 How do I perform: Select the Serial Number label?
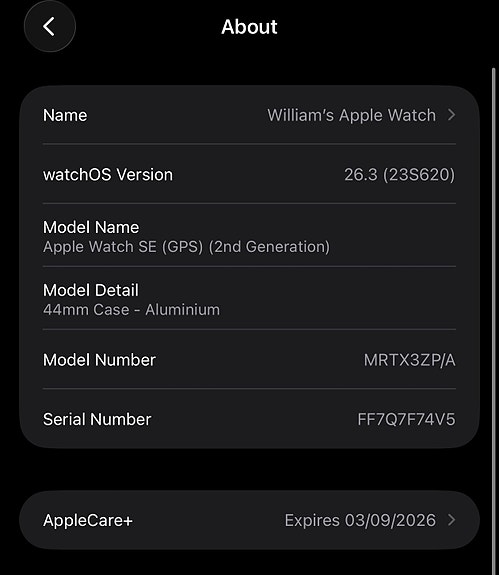97,419
